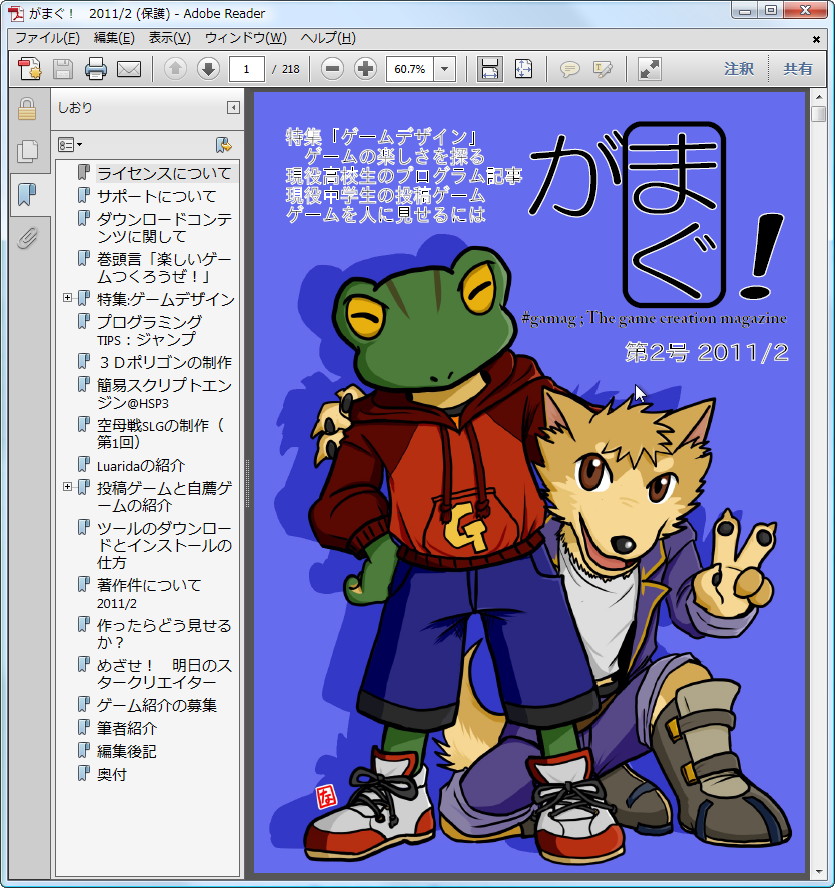Select the サポートについて bookmark
This screenshot has width=835, height=888.
point(156,196)
